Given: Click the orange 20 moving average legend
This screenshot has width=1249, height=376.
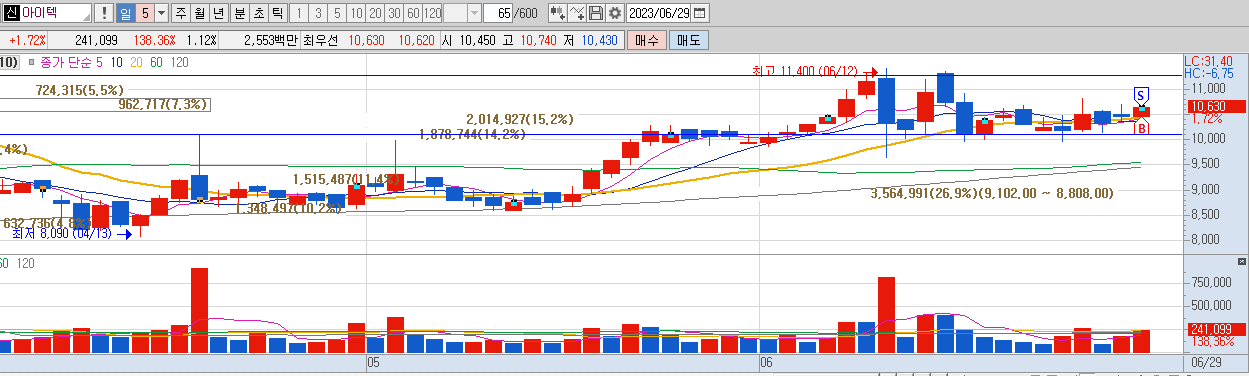Looking at the screenshot, I should (x=136, y=62).
